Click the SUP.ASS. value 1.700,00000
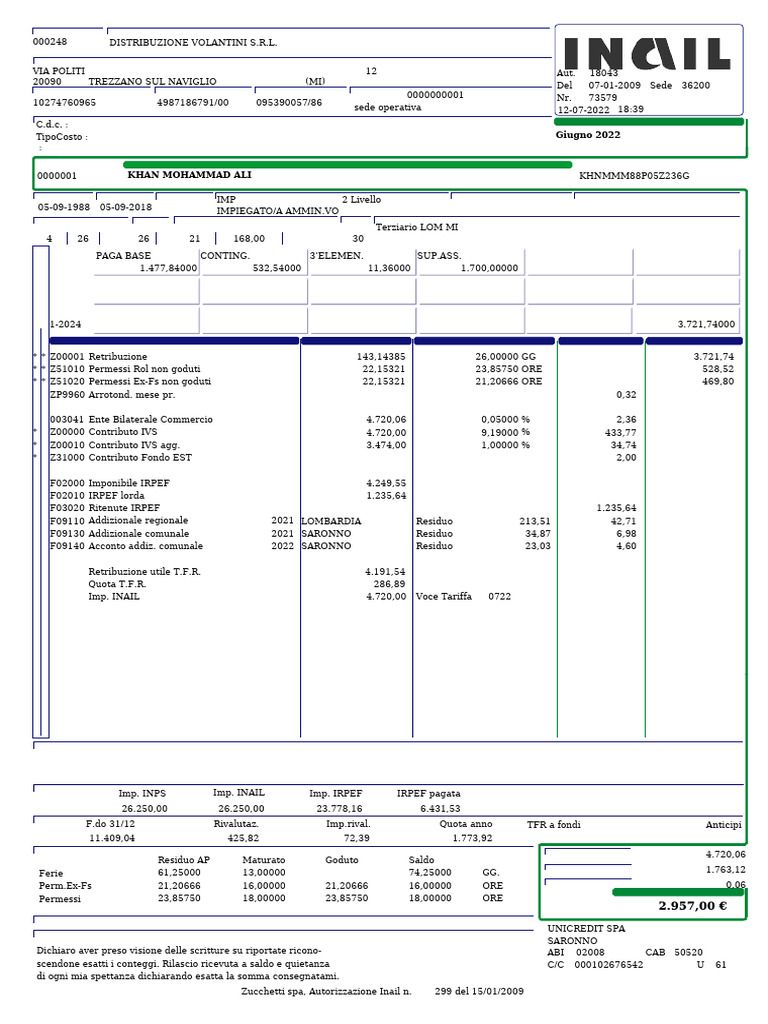Image resolution: width=768 pixels, height=1024 pixels. point(489,268)
